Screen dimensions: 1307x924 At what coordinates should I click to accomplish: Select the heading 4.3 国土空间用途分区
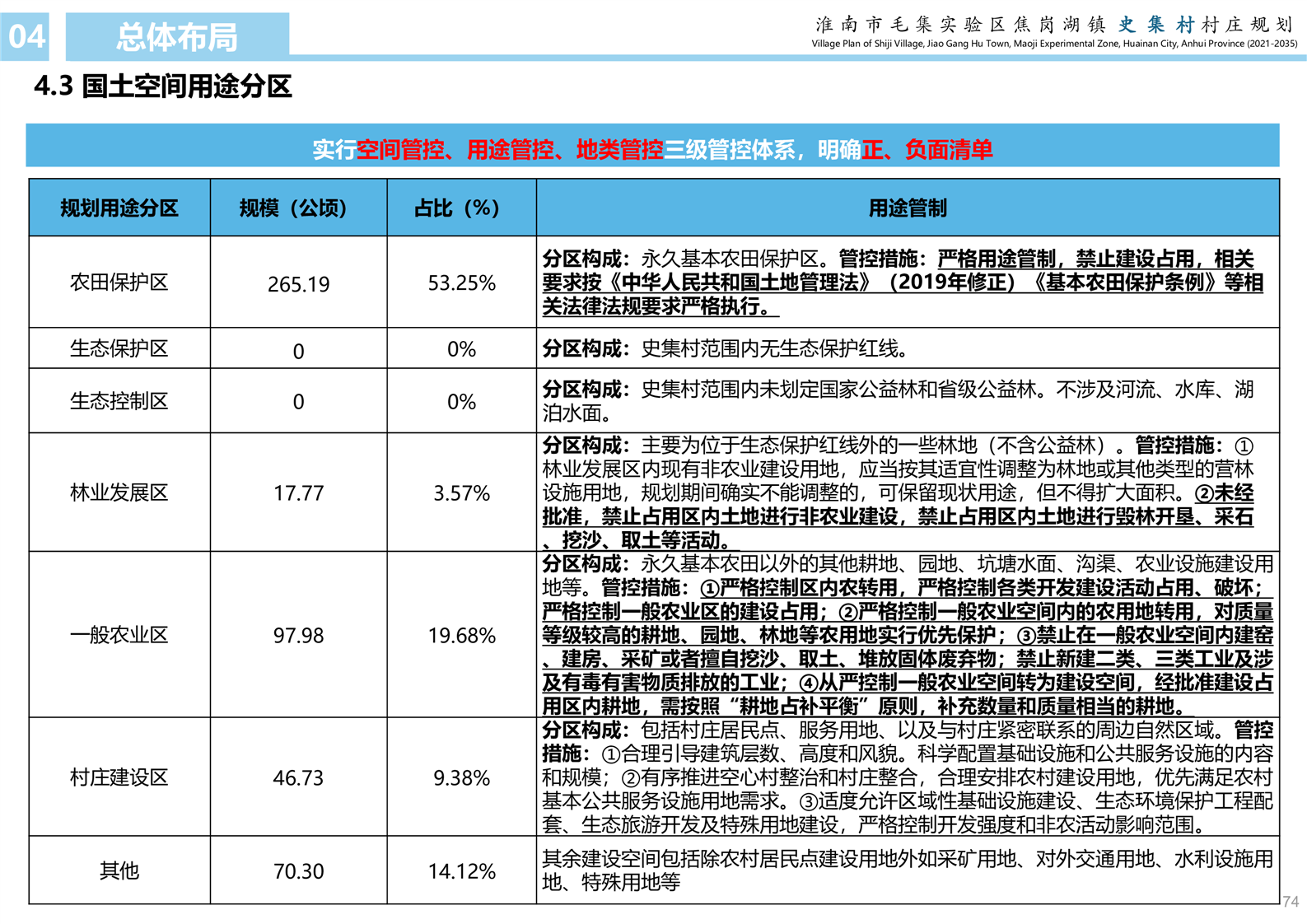pyautogui.click(x=163, y=86)
